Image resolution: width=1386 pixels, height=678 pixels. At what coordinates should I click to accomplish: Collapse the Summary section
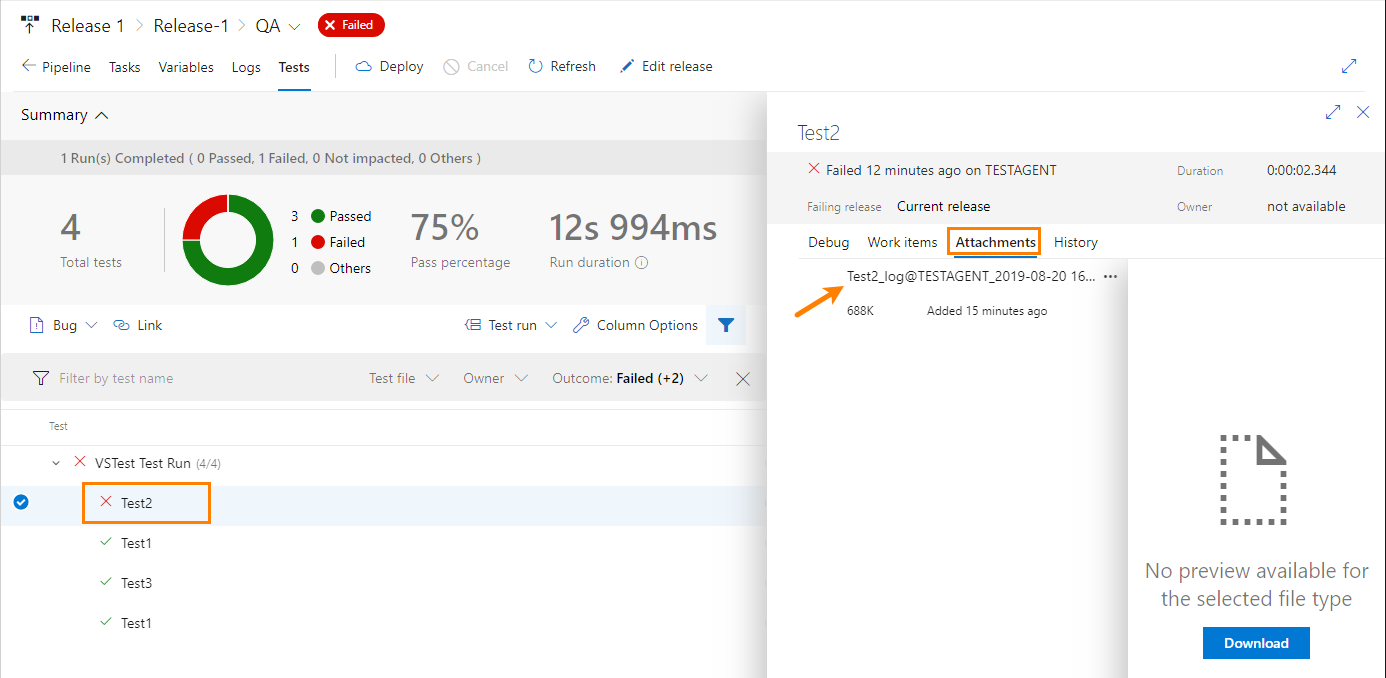[x=99, y=114]
